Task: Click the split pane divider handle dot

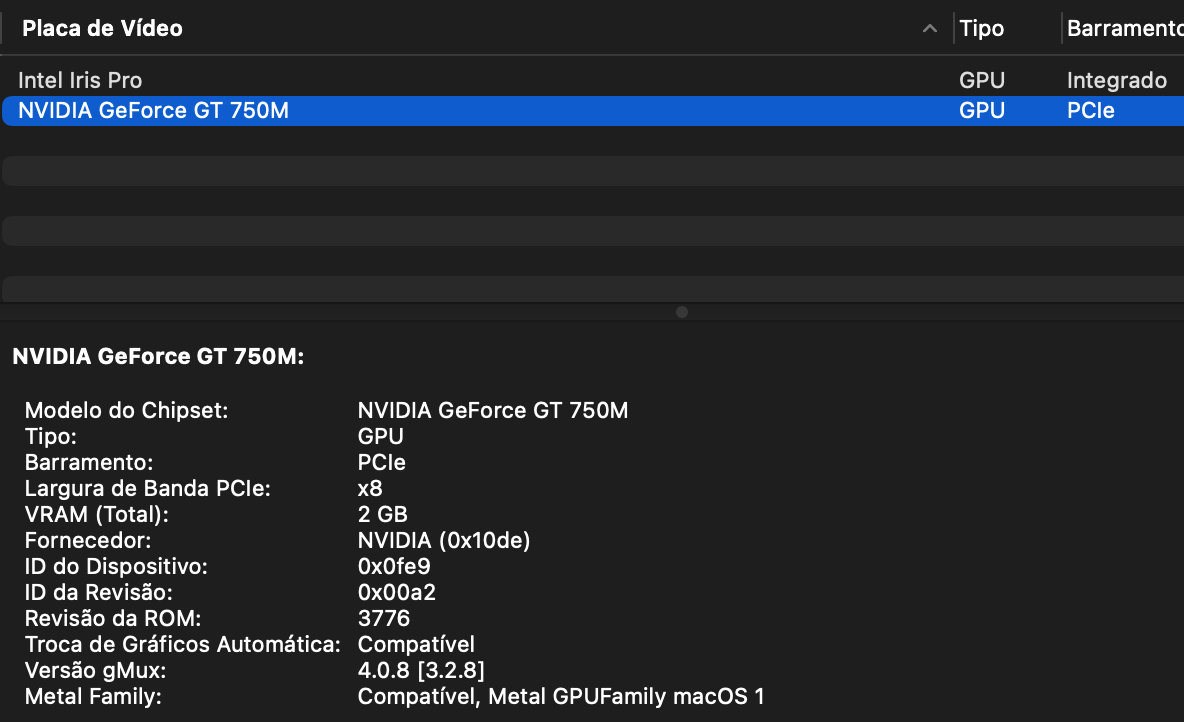Action: click(x=682, y=312)
